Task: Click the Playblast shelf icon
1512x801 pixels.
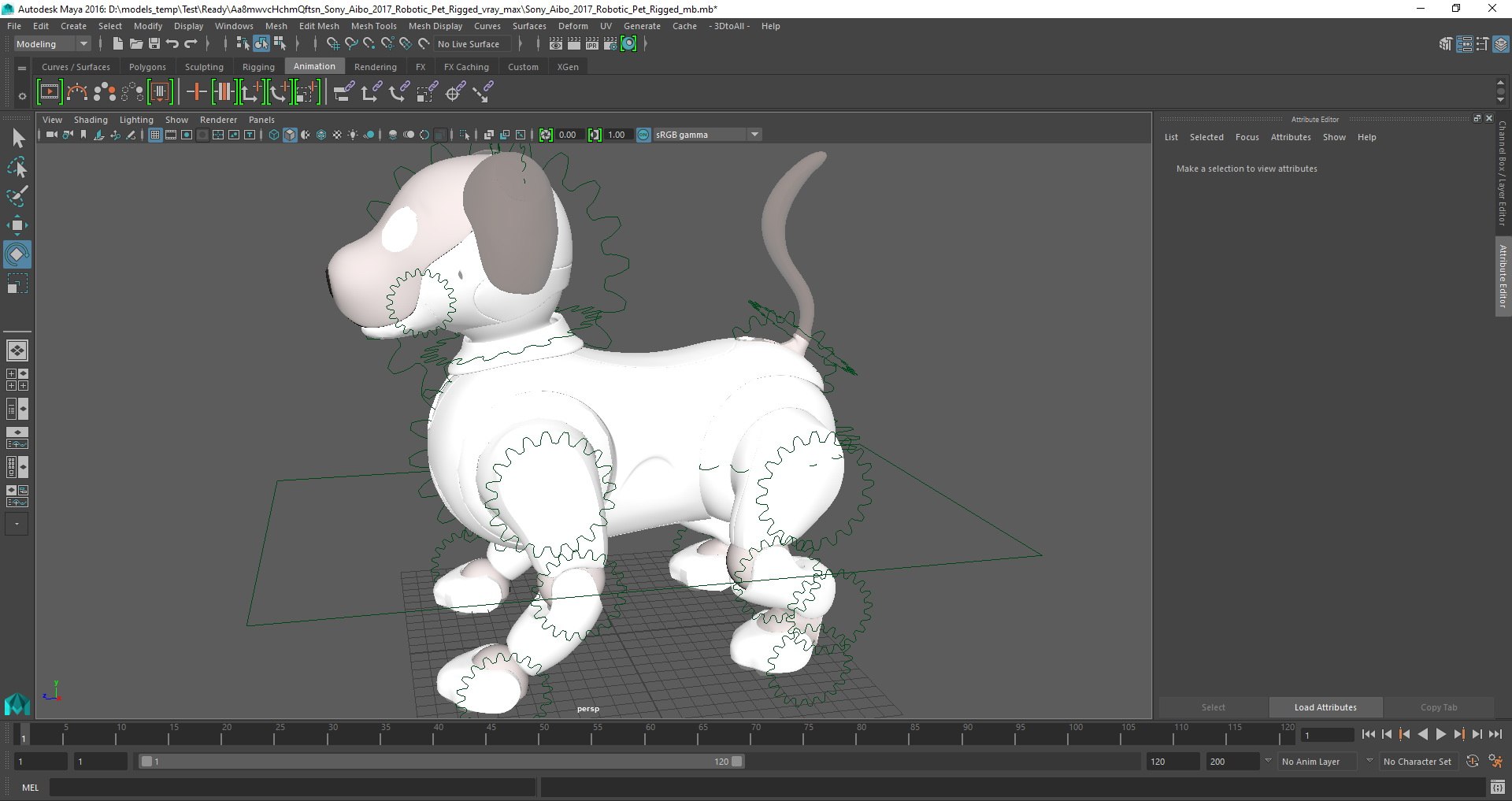Action: [x=49, y=92]
